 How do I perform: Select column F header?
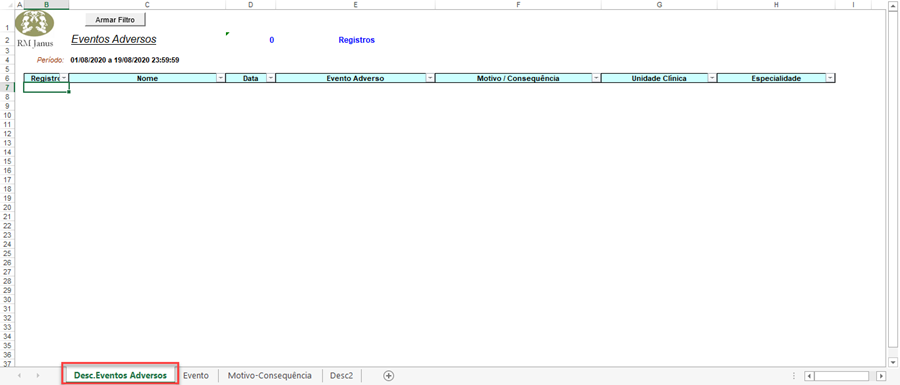point(518,5)
